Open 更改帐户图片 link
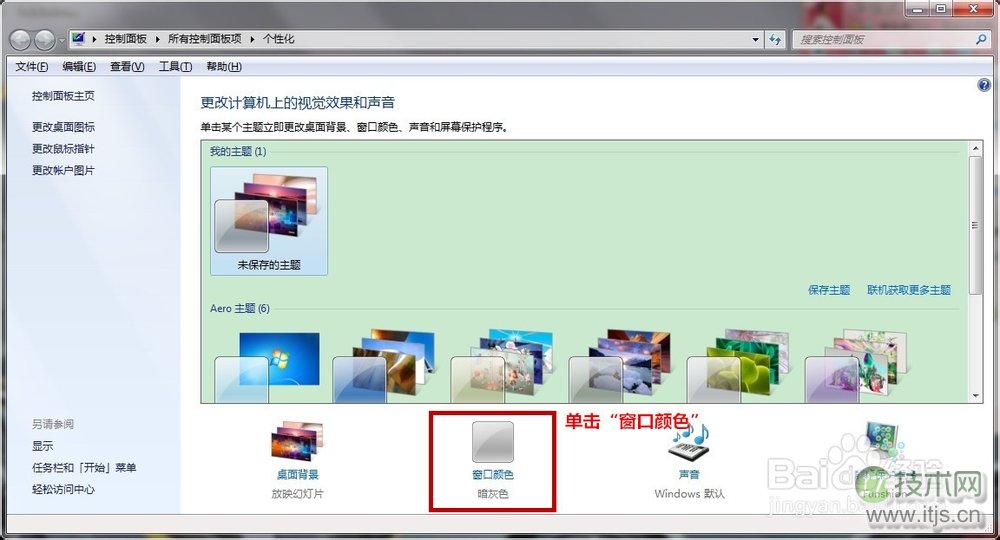1000x540 pixels. pyautogui.click(x=63, y=170)
